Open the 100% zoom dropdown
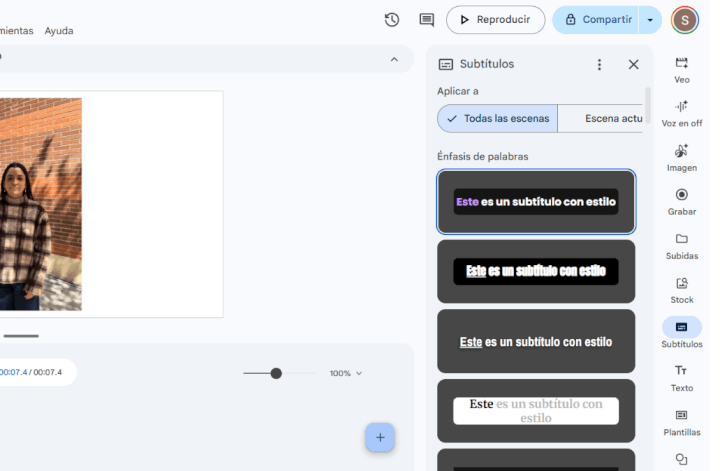 click(346, 373)
